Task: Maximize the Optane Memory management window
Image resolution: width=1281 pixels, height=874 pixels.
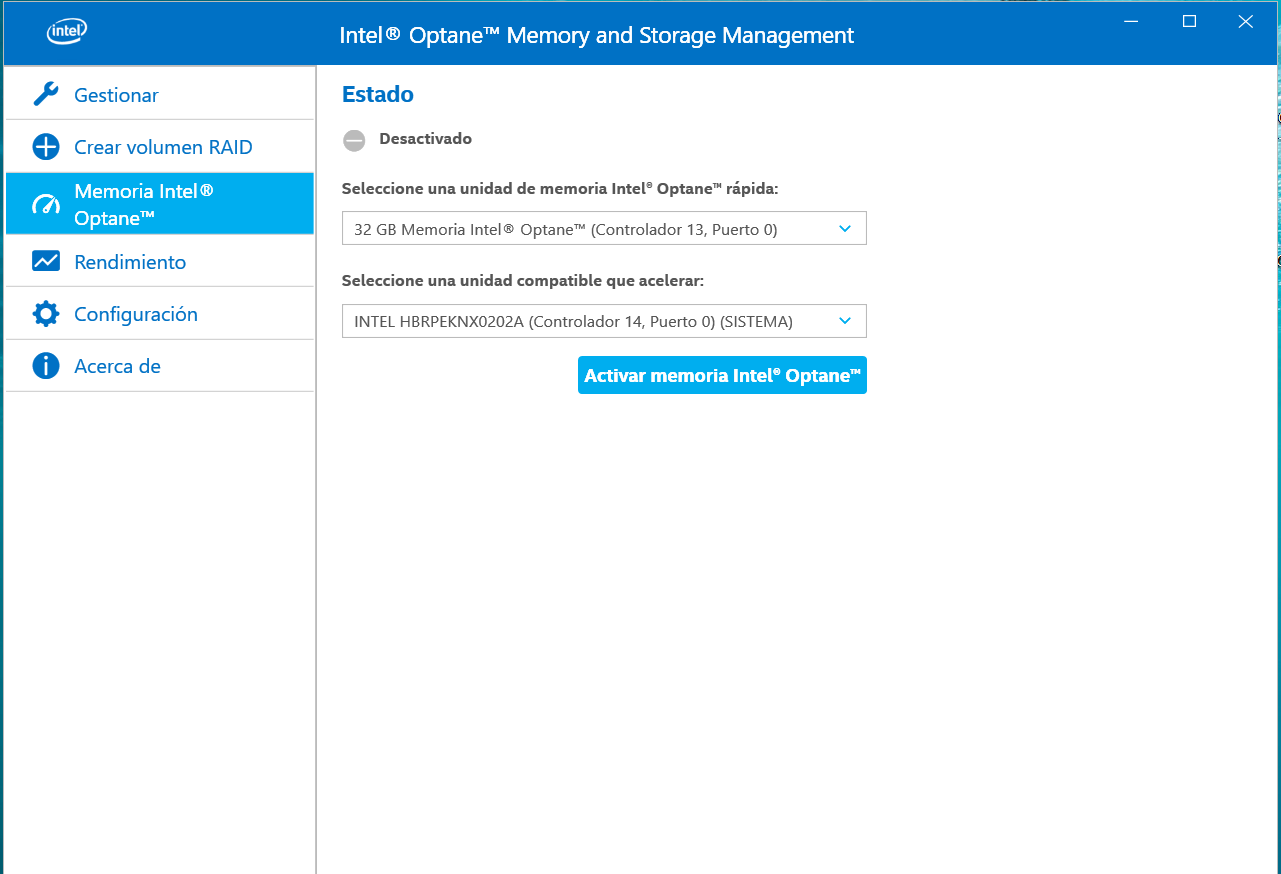Action: click(x=1189, y=22)
